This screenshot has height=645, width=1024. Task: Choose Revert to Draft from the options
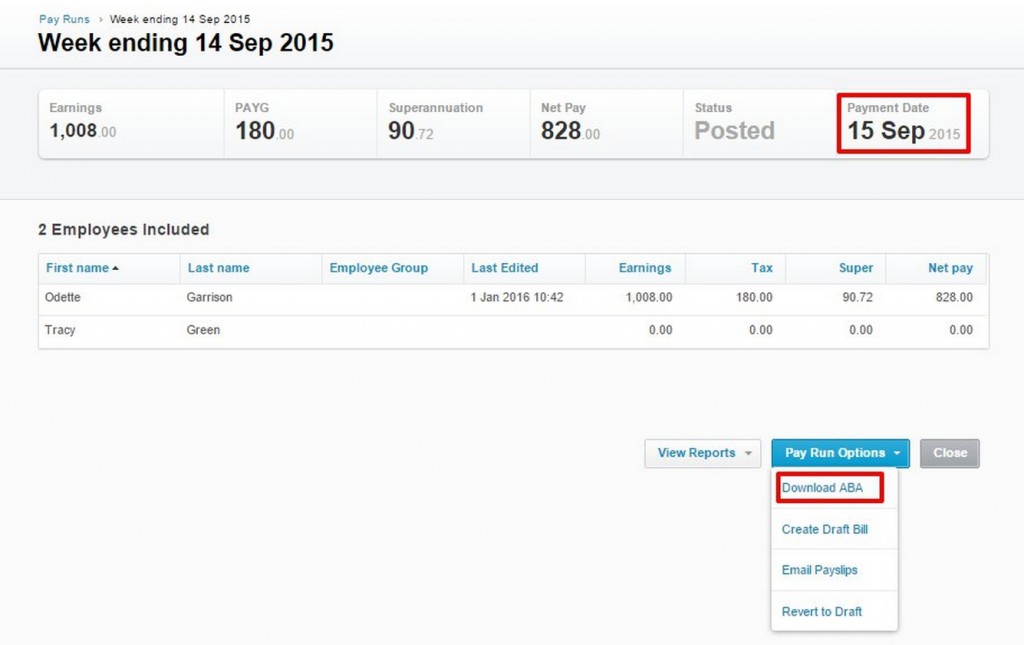tap(821, 611)
